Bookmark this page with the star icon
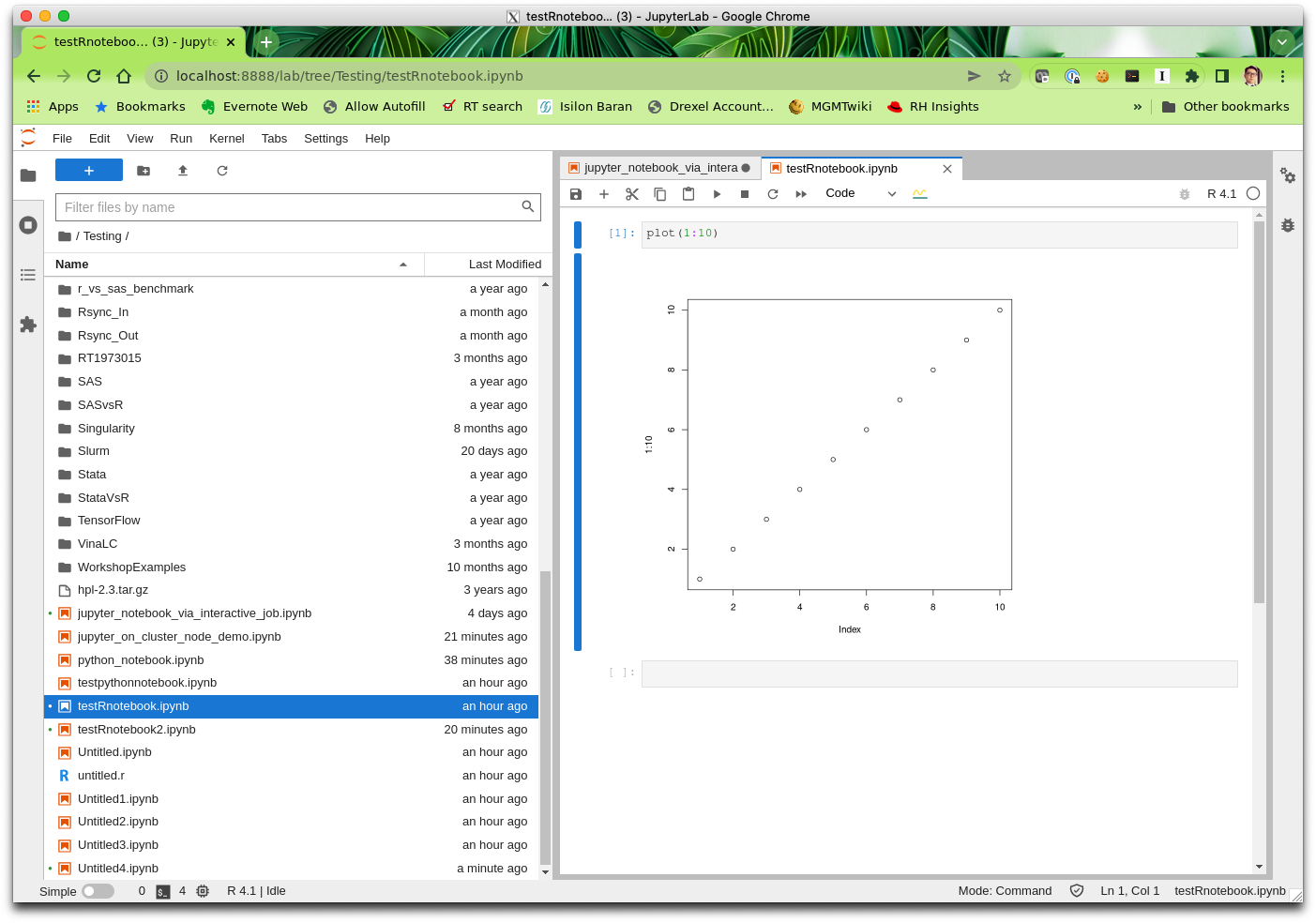The height and width of the screenshot is (923, 1316). tap(1005, 76)
